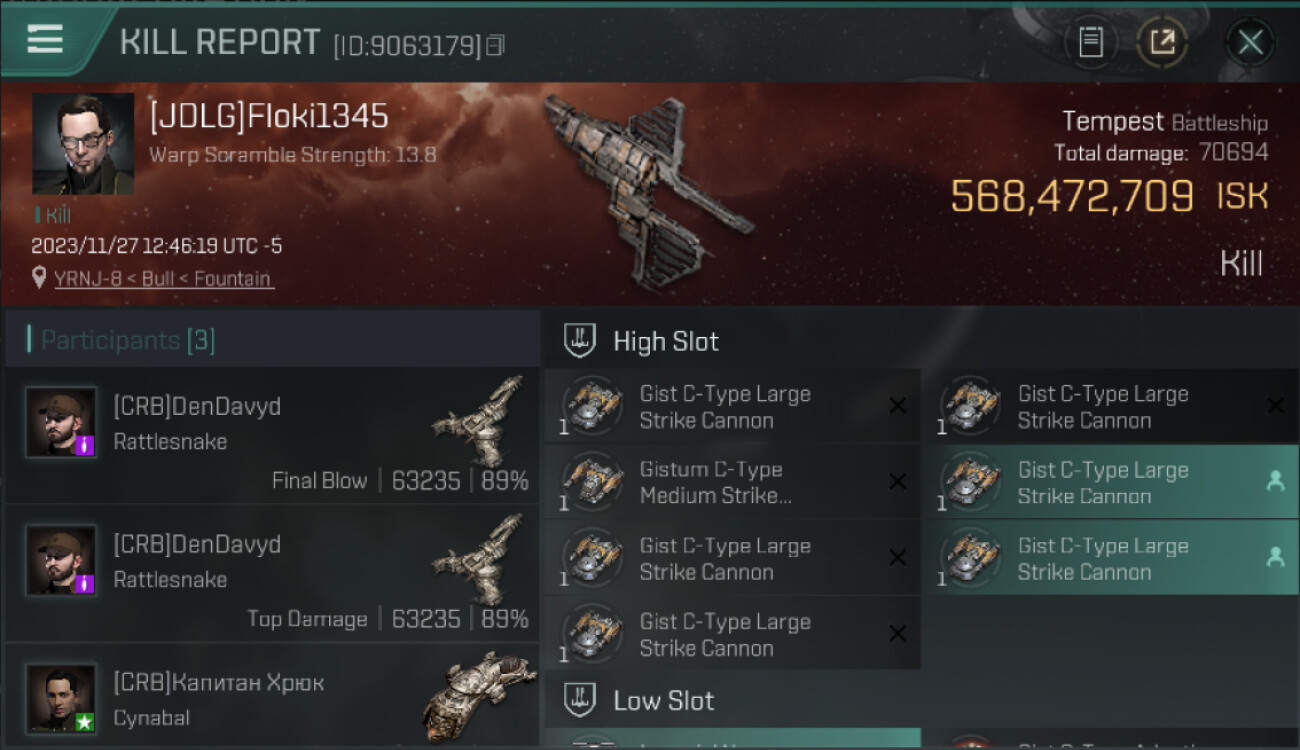Image resolution: width=1300 pixels, height=750 pixels.
Task: Copy the kill report ID icon
Action: (495, 45)
